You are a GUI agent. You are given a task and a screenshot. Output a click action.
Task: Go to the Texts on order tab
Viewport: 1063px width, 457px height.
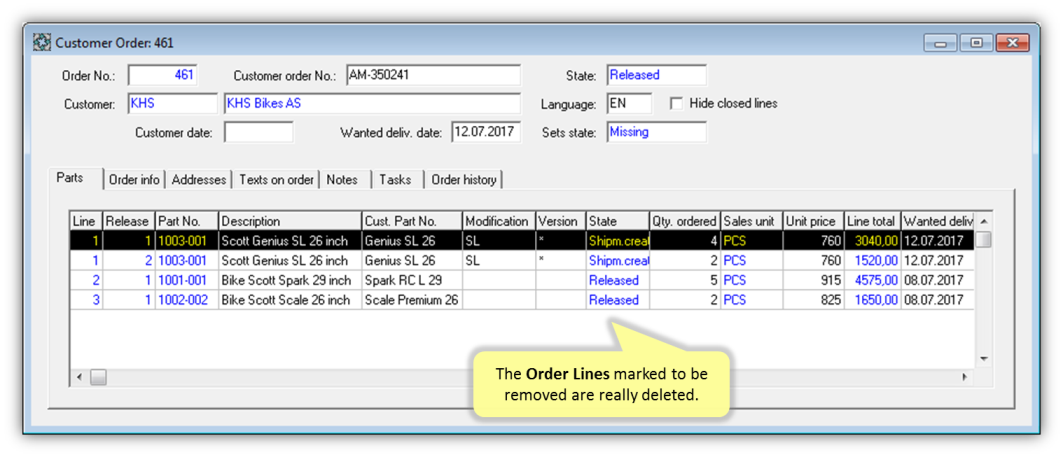tap(277, 180)
